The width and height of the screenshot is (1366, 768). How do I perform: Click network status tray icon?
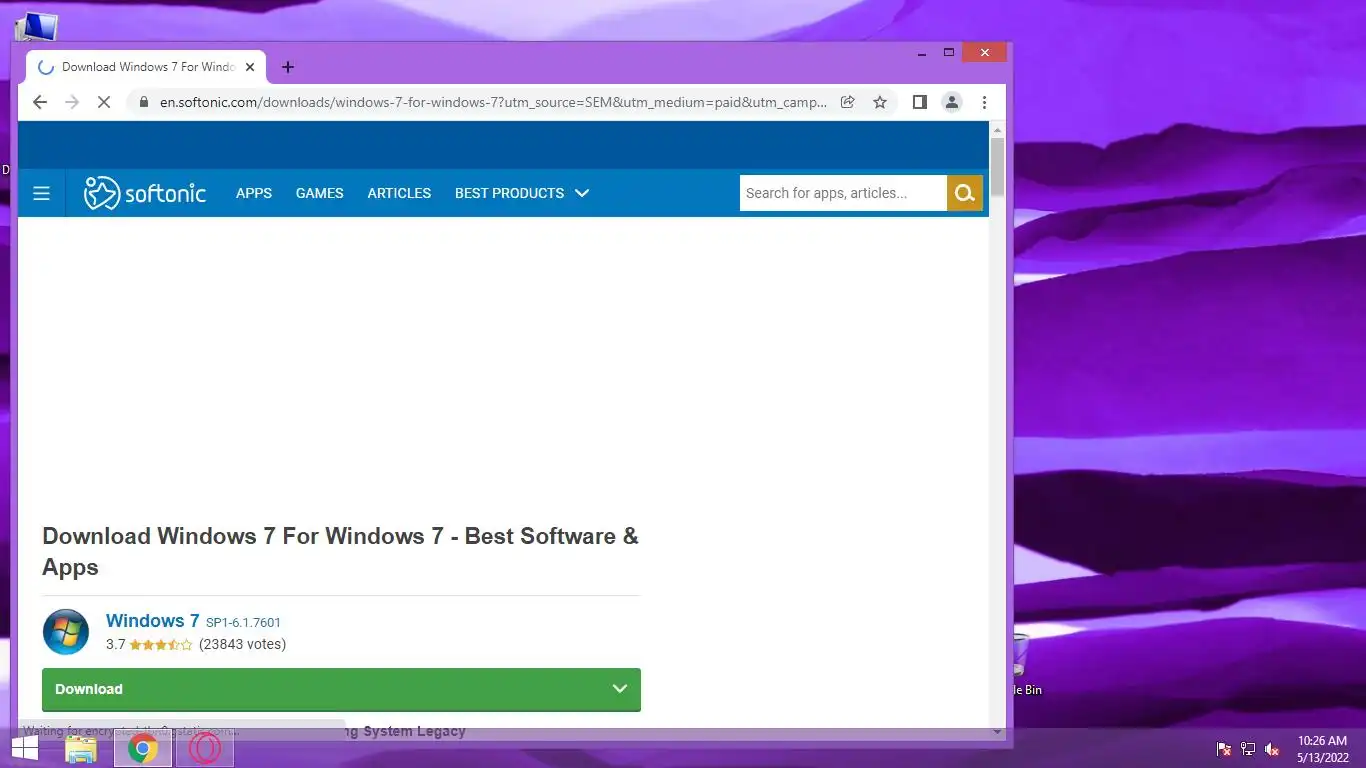tap(1248, 748)
